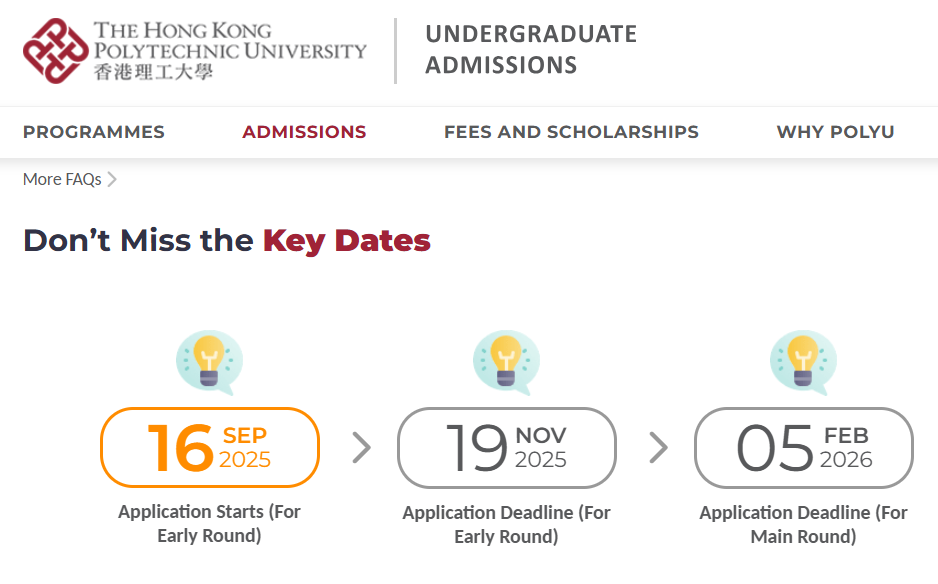Image resolution: width=938 pixels, height=584 pixels.
Task: Click The Hong Kong Polytechnic University name
Action: 230,51
